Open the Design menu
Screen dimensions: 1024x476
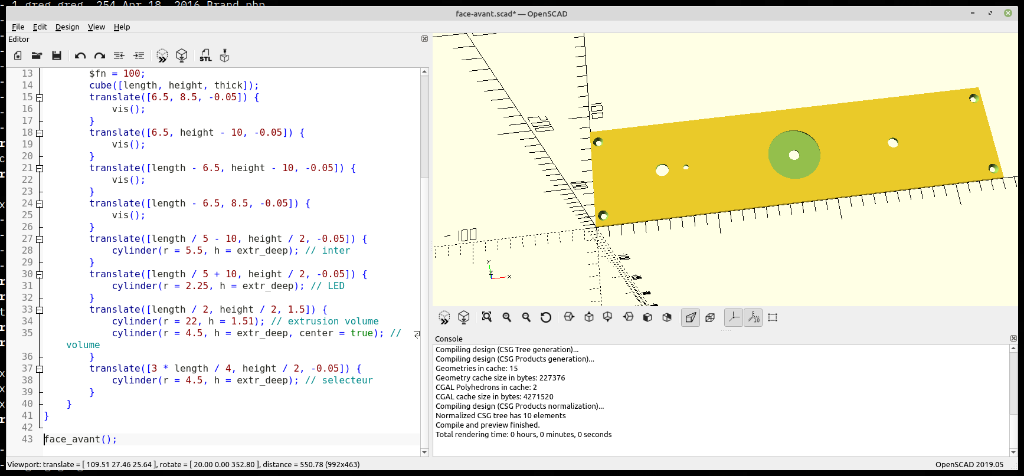pos(67,27)
